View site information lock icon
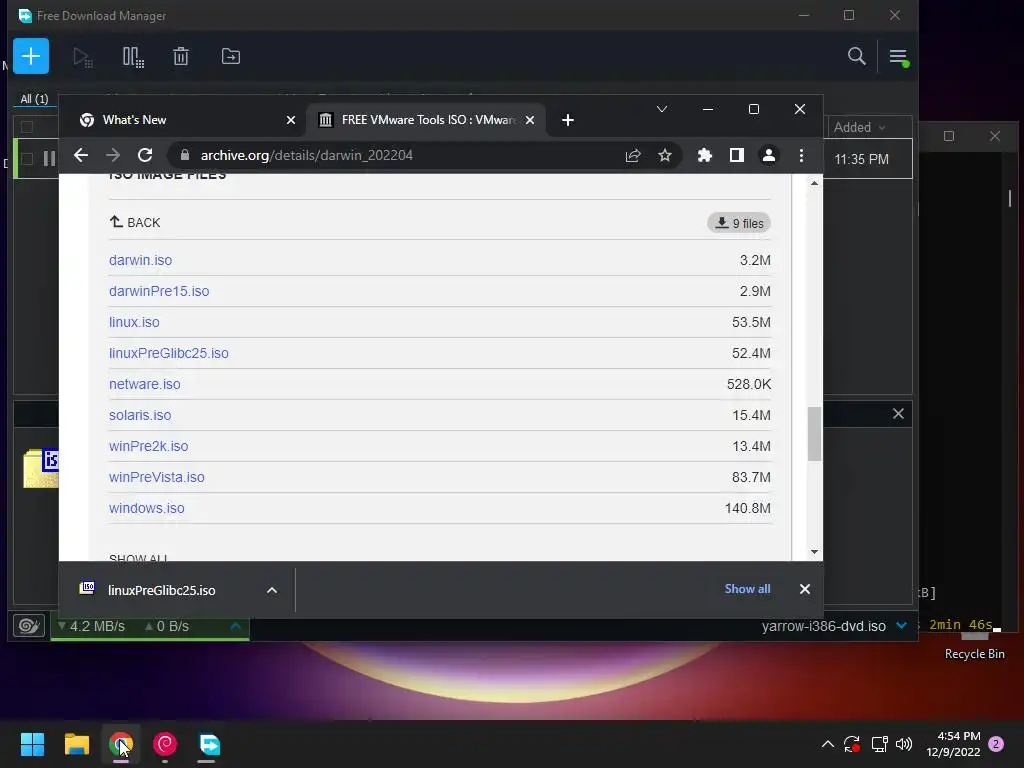 (x=185, y=155)
